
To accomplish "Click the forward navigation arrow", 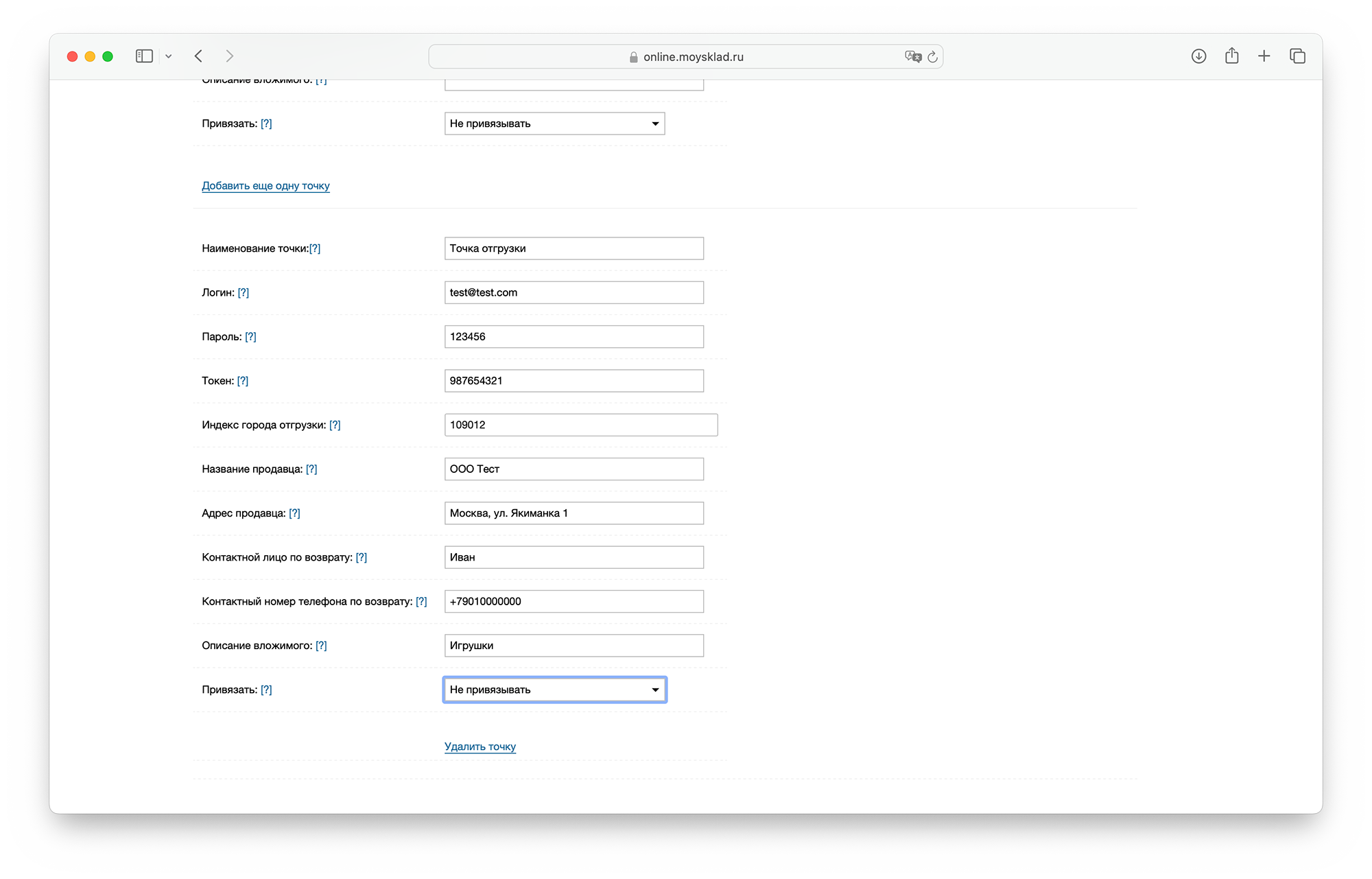I will [230, 56].
